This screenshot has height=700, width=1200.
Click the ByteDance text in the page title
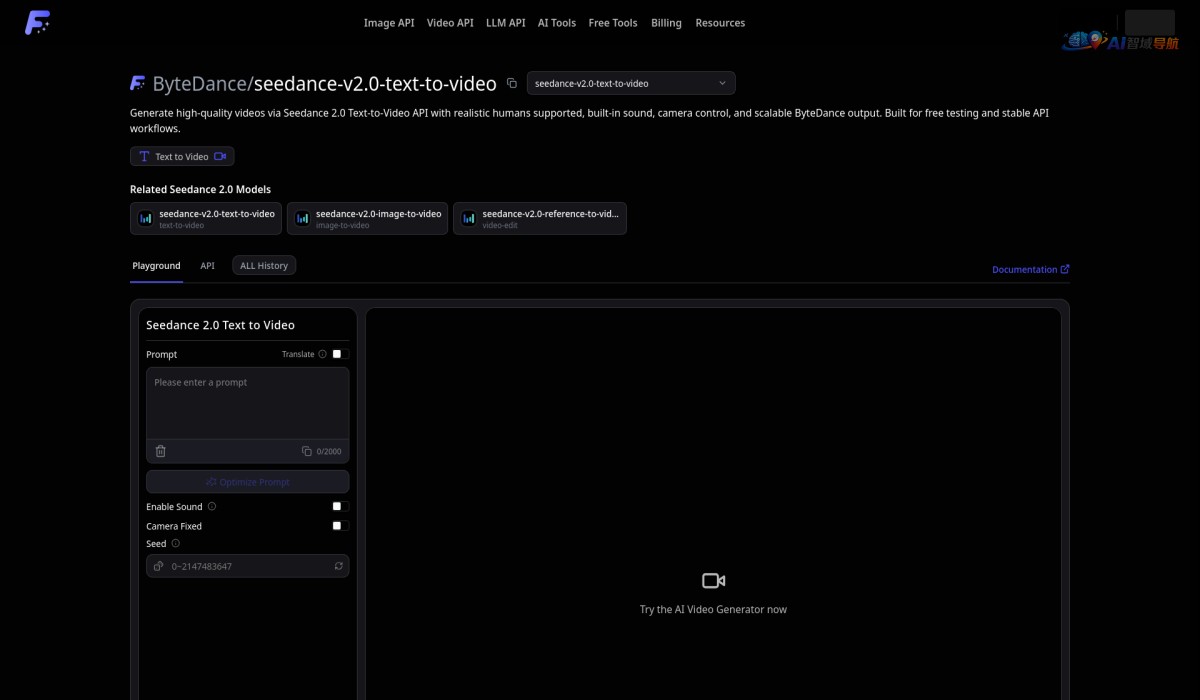pyautogui.click(x=200, y=84)
